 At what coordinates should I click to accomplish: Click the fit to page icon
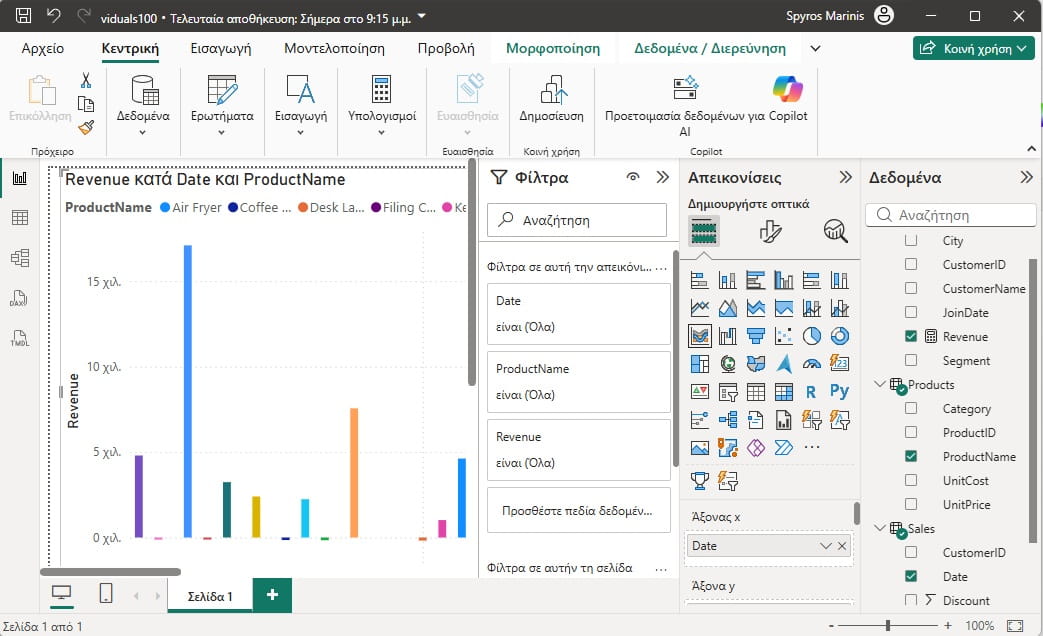1015,626
